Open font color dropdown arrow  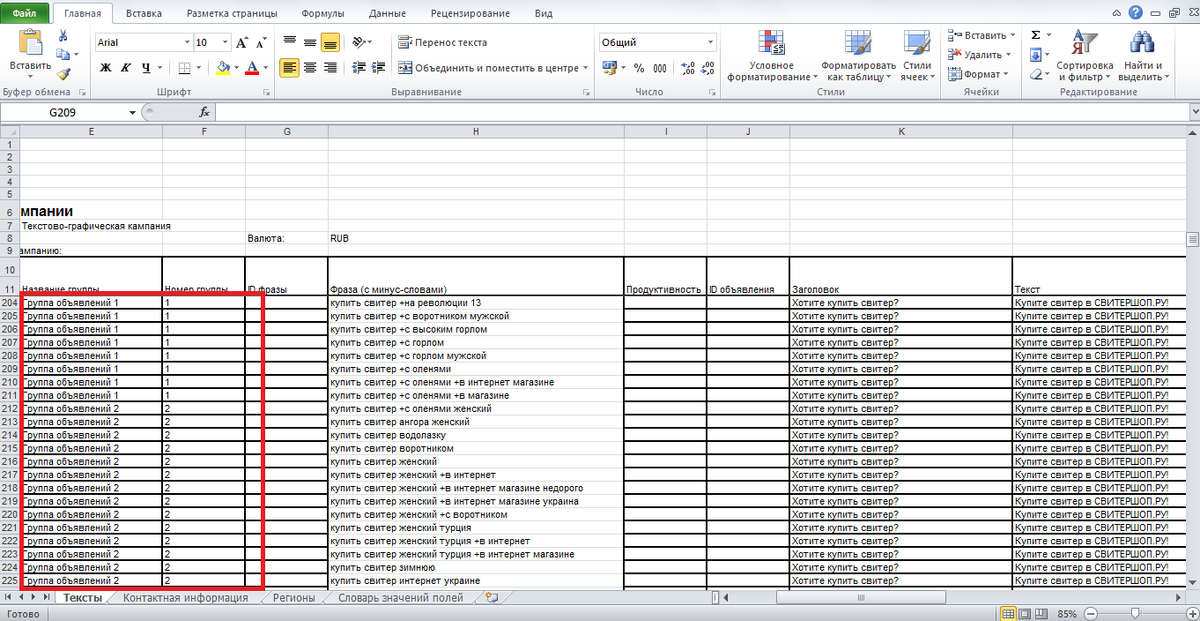(264, 68)
